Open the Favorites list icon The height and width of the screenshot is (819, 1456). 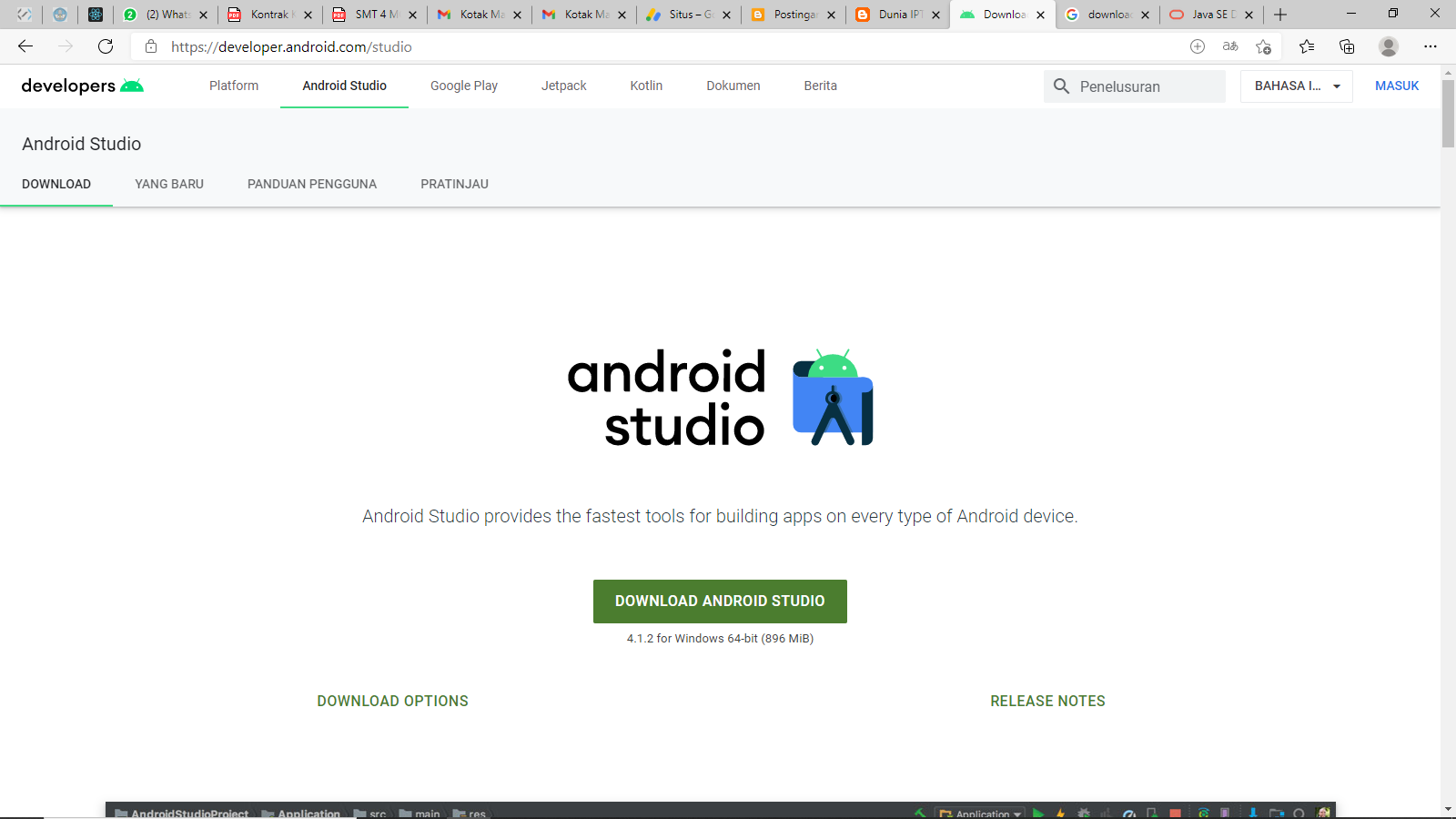pyautogui.click(x=1307, y=46)
